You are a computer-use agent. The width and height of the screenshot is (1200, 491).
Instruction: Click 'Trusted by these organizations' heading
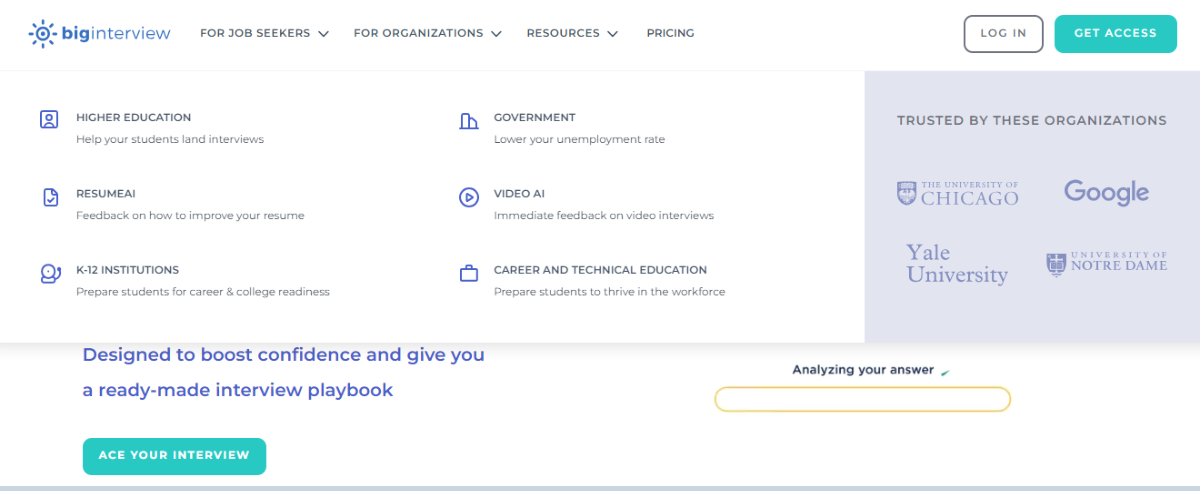coord(1031,120)
